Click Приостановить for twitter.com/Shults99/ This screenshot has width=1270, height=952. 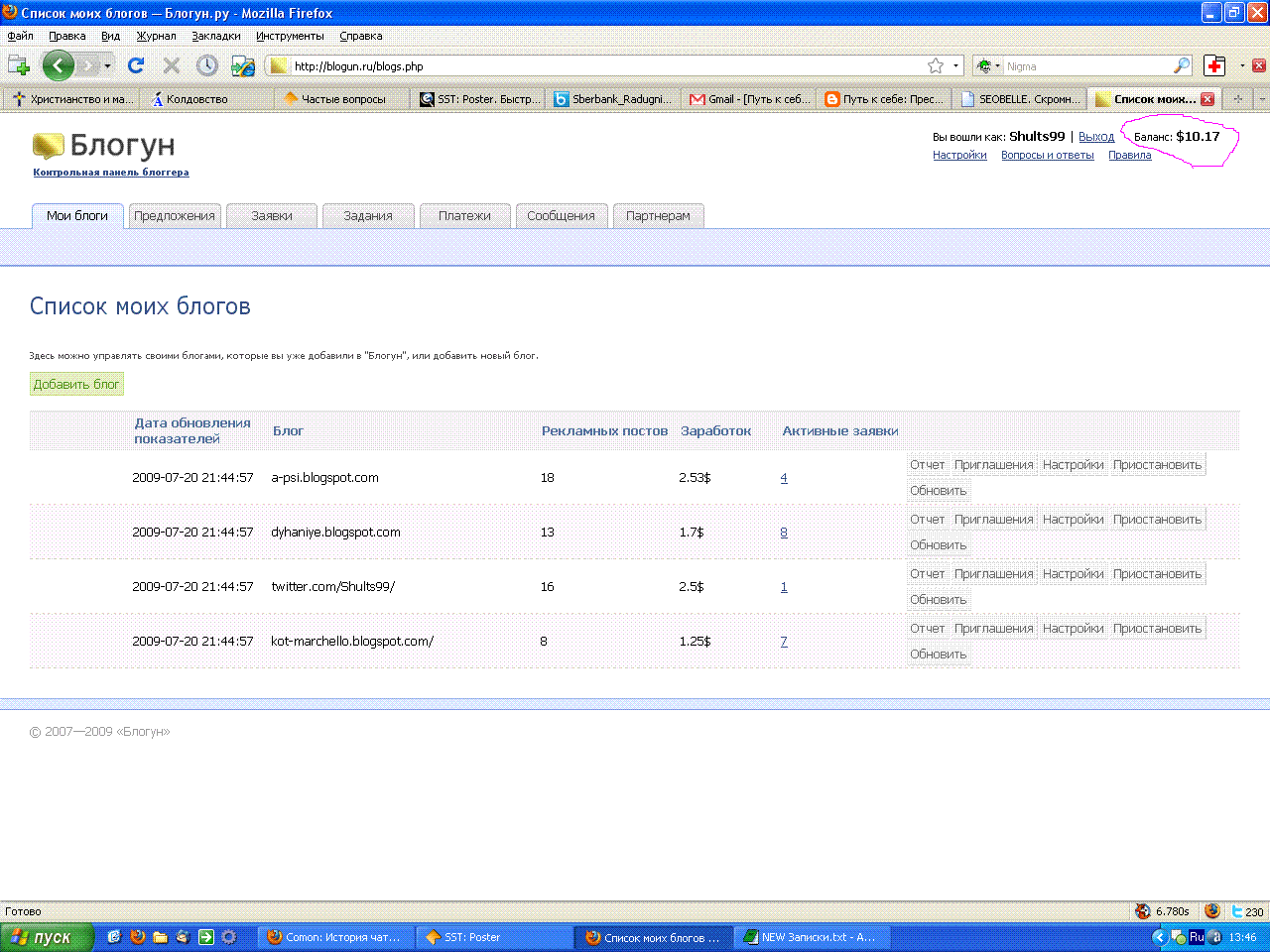point(1158,574)
